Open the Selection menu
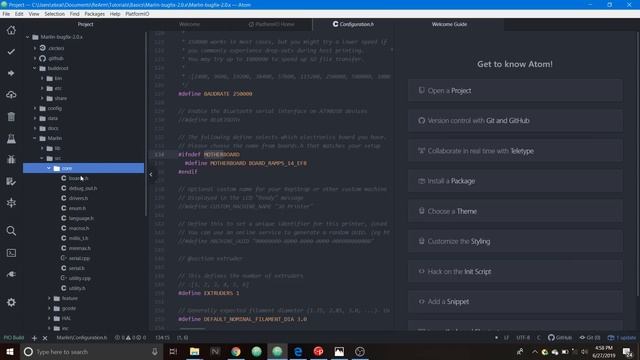Image resolution: width=640 pixels, height=360 pixels. [54, 14]
